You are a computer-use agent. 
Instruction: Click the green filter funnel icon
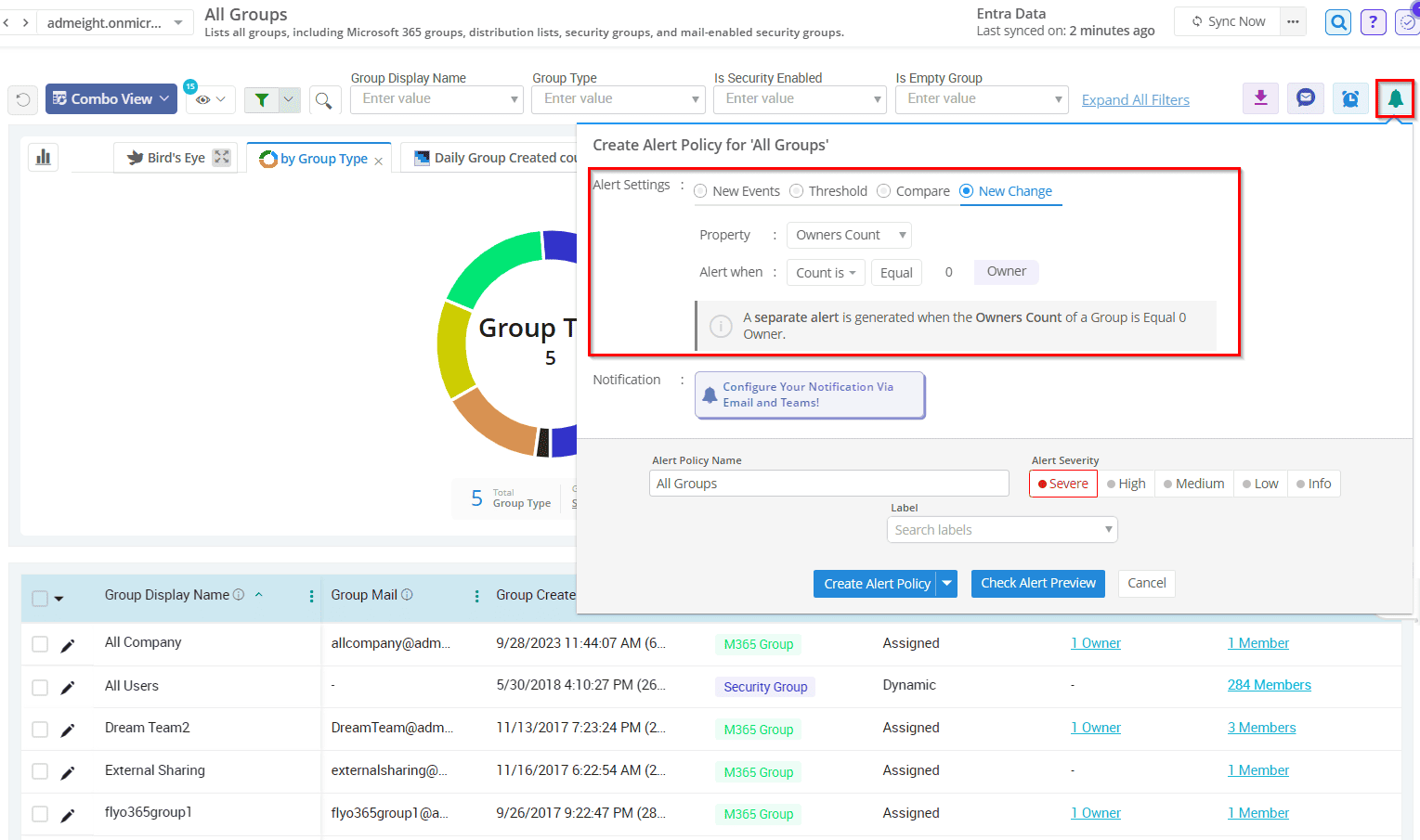tap(262, 99)
